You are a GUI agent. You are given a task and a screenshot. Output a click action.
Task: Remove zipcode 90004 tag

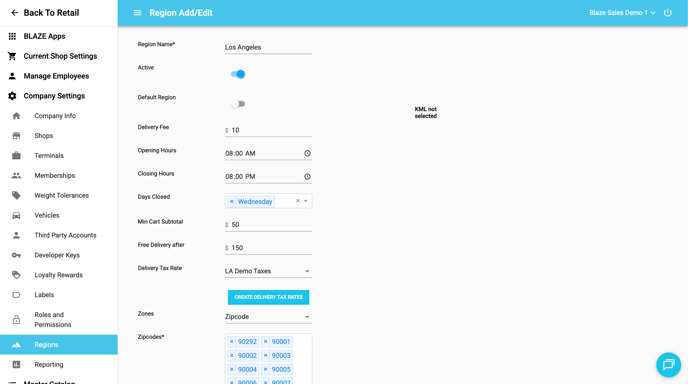tap(232, 370)
